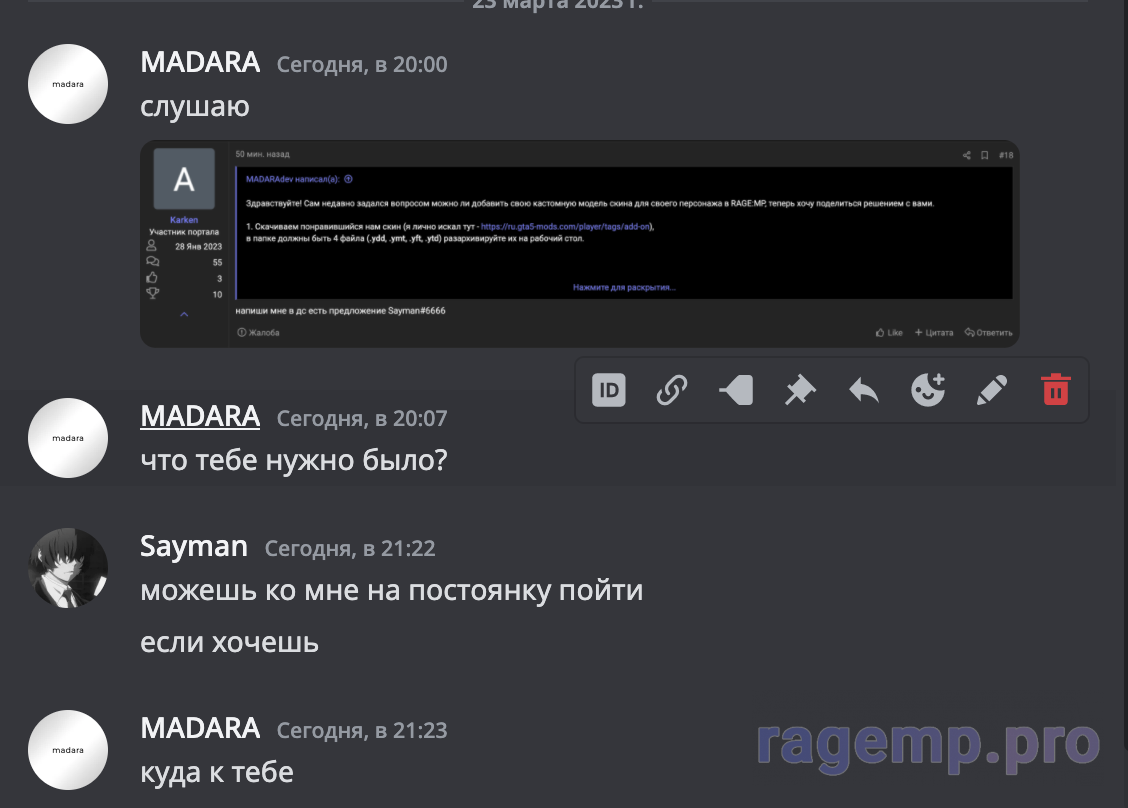Open the forum post screenshot attachment
Viewport: 1128px width, 808px height.
pyautogui.click(x=580, y=244)
